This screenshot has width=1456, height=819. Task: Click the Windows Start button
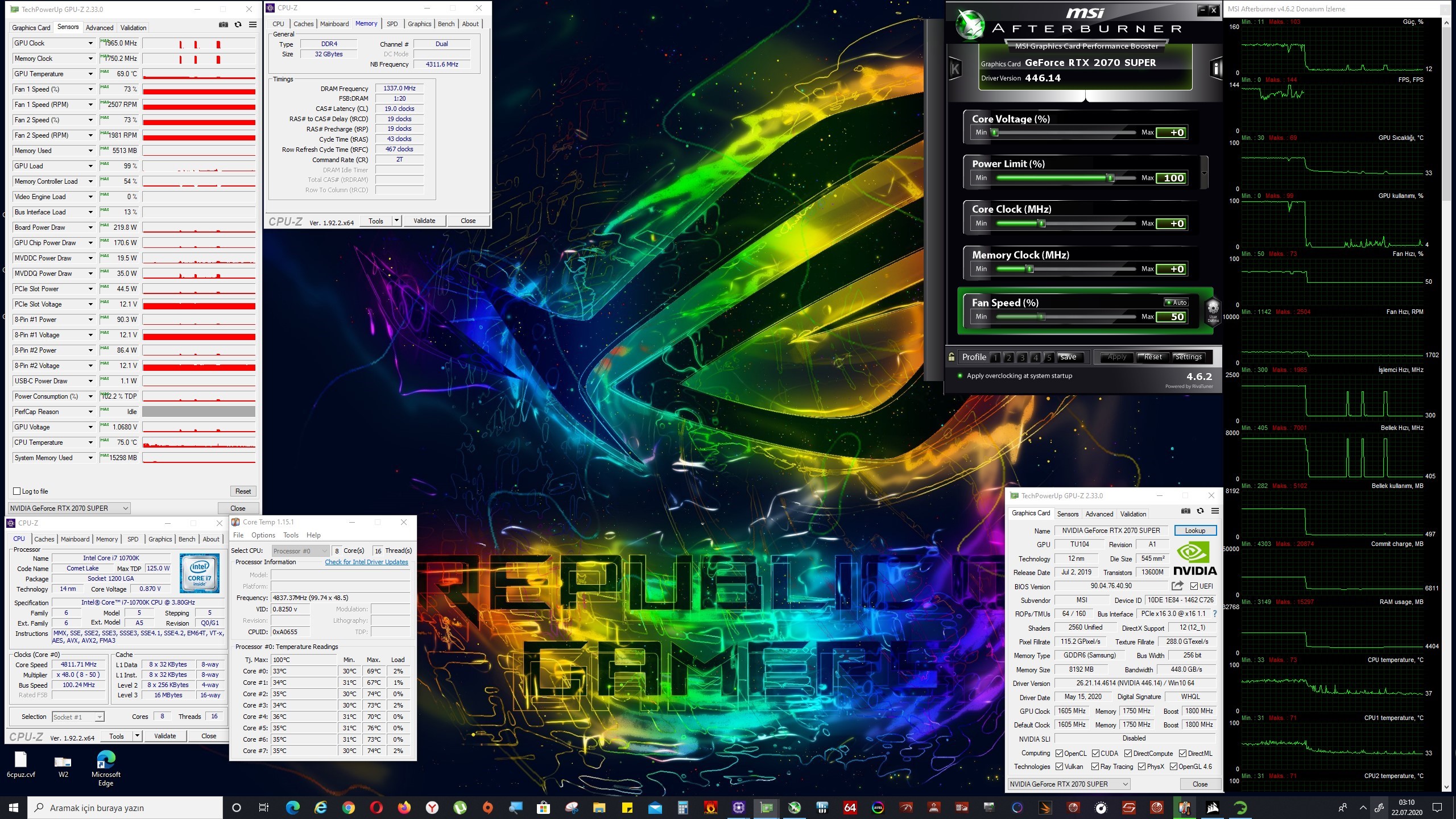(x=14, y=808)
